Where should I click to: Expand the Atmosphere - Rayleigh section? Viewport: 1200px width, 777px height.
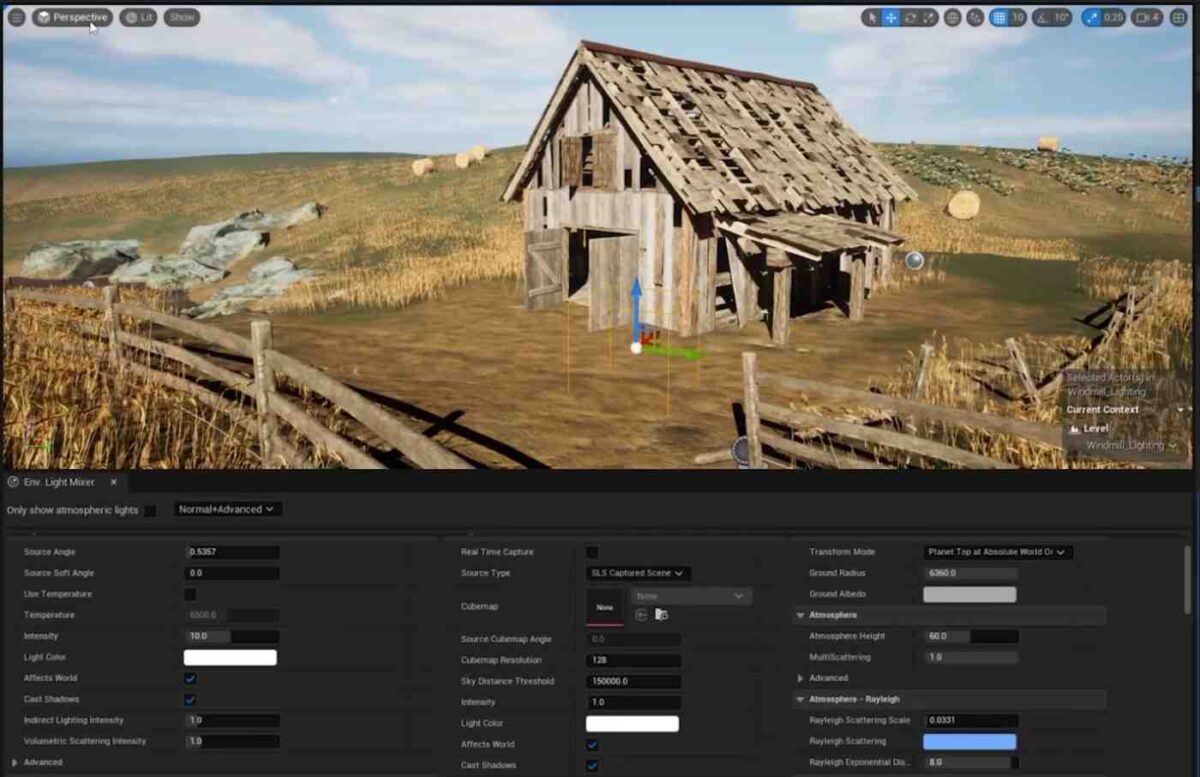(x=798, y=699)
